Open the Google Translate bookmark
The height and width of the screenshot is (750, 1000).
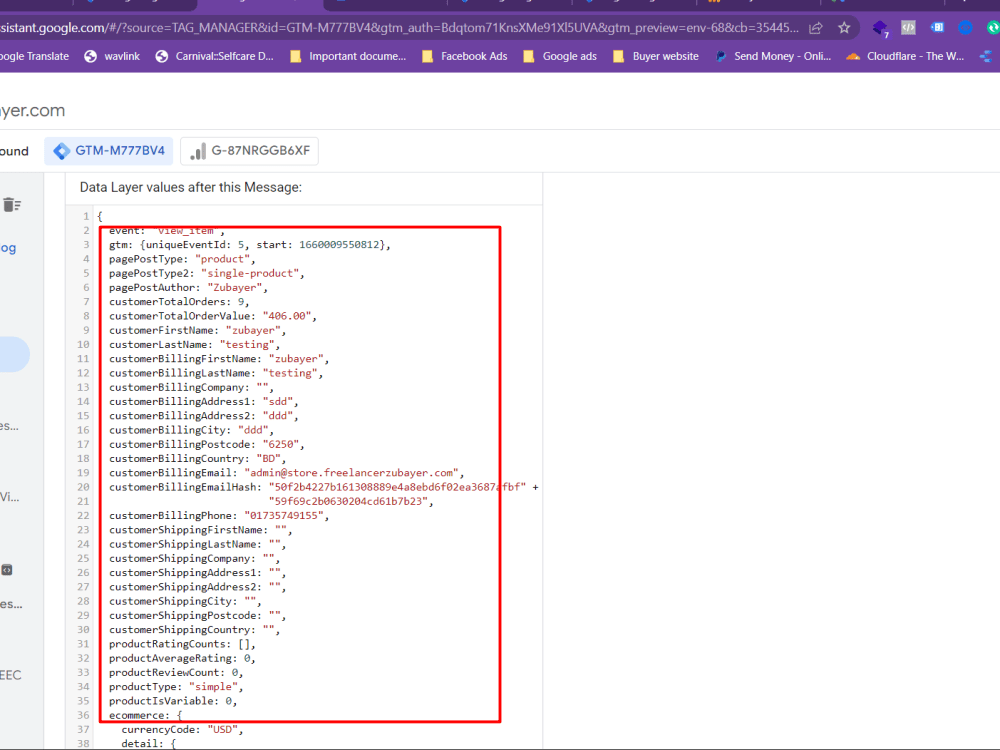tap(34, 56)
